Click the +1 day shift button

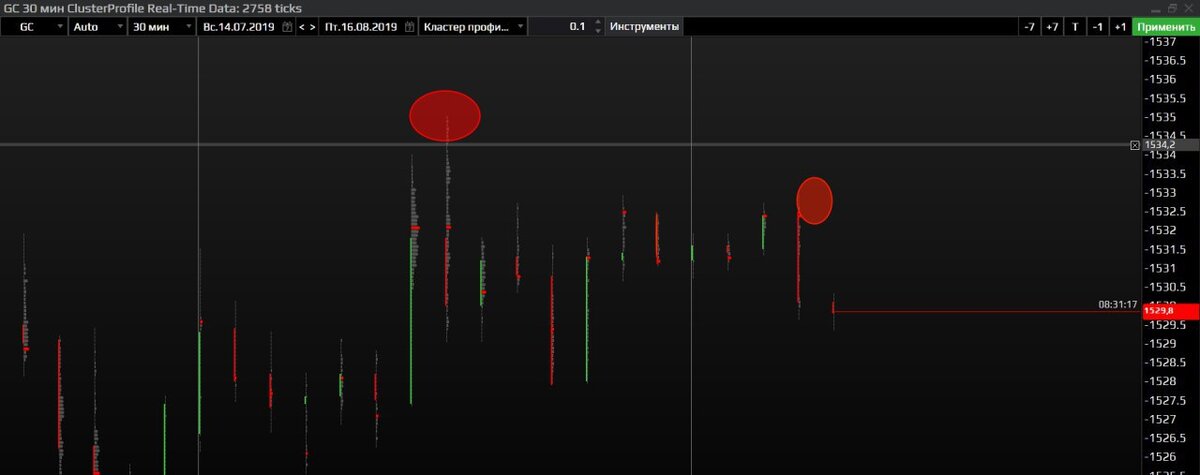[1120, 27]
